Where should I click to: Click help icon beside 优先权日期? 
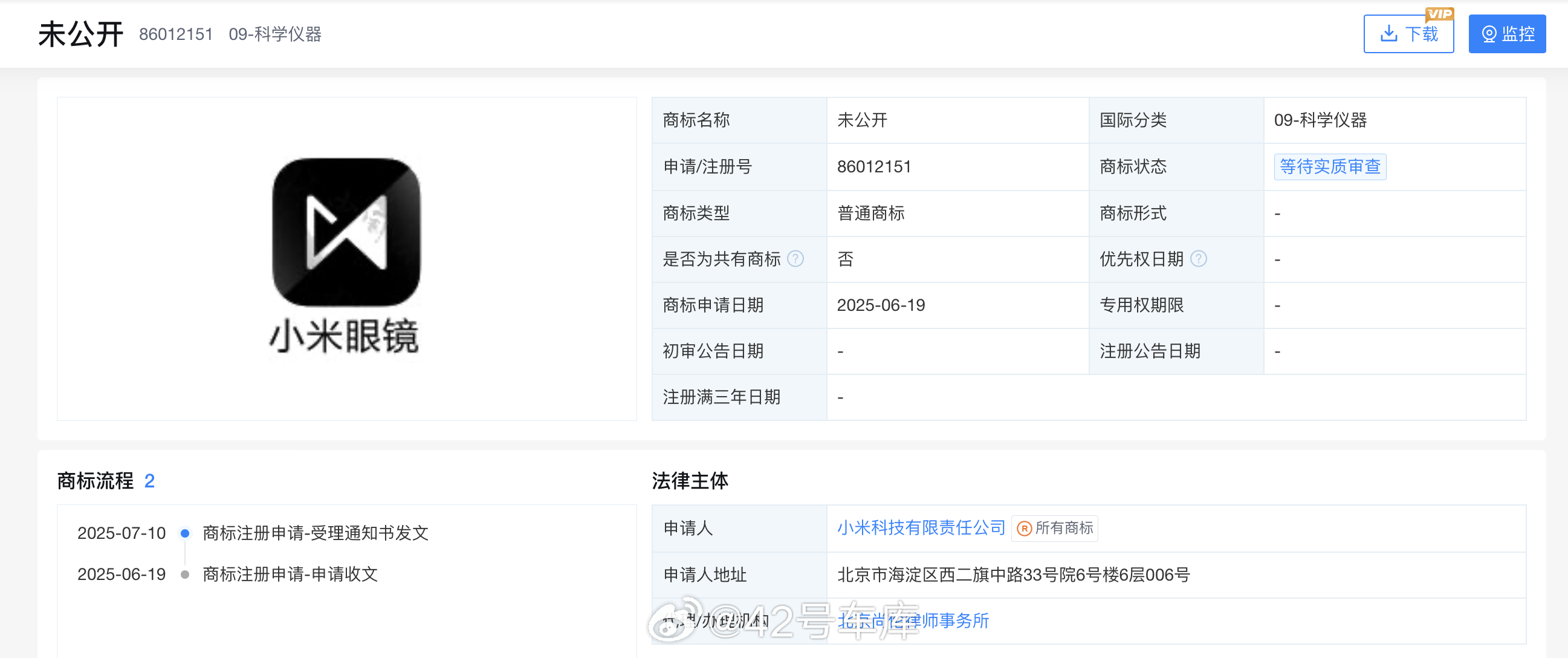tap(1198, 259)
